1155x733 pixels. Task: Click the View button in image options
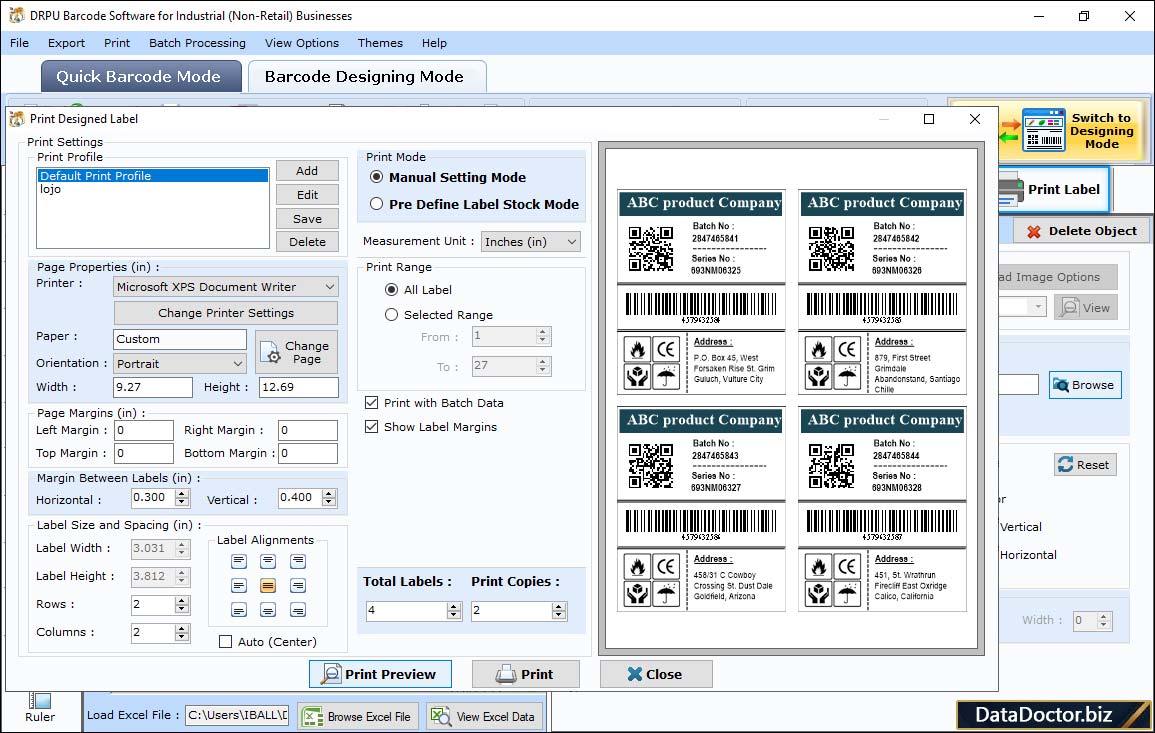coord(1085,307)
